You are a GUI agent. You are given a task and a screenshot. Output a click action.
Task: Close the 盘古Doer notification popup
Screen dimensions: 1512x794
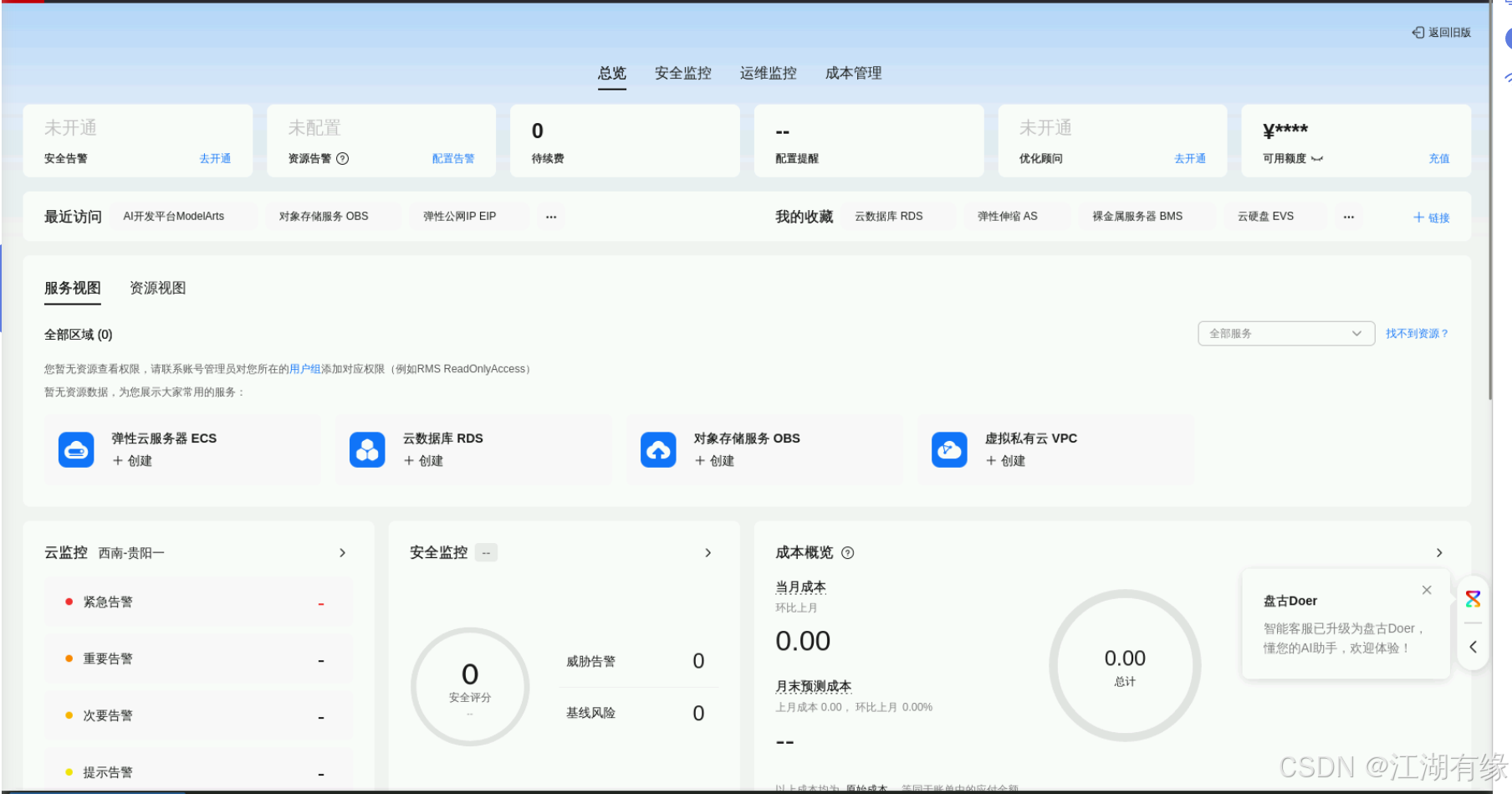[1427, 590]
